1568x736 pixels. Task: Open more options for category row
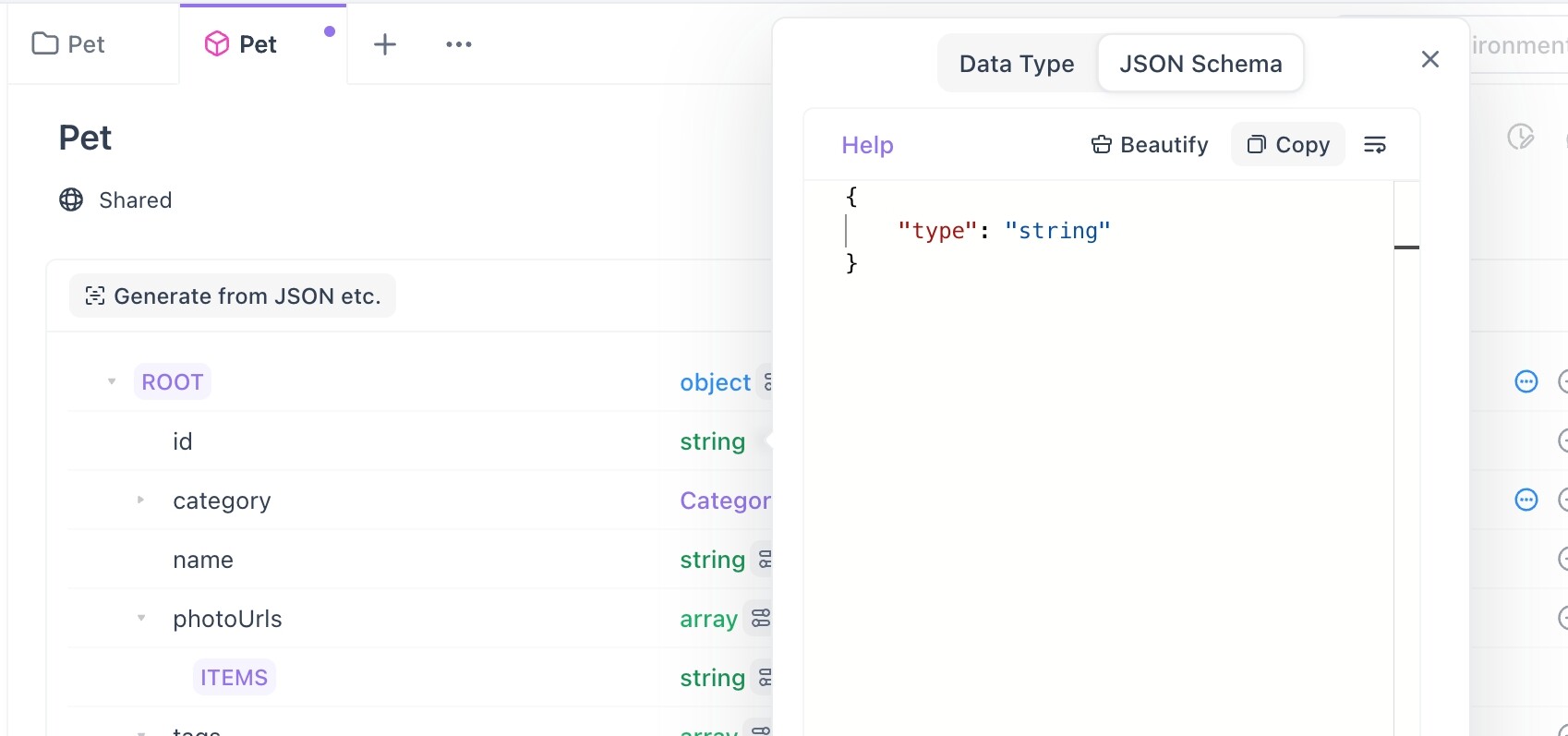pyautogui.click(x=1526, y=501)
